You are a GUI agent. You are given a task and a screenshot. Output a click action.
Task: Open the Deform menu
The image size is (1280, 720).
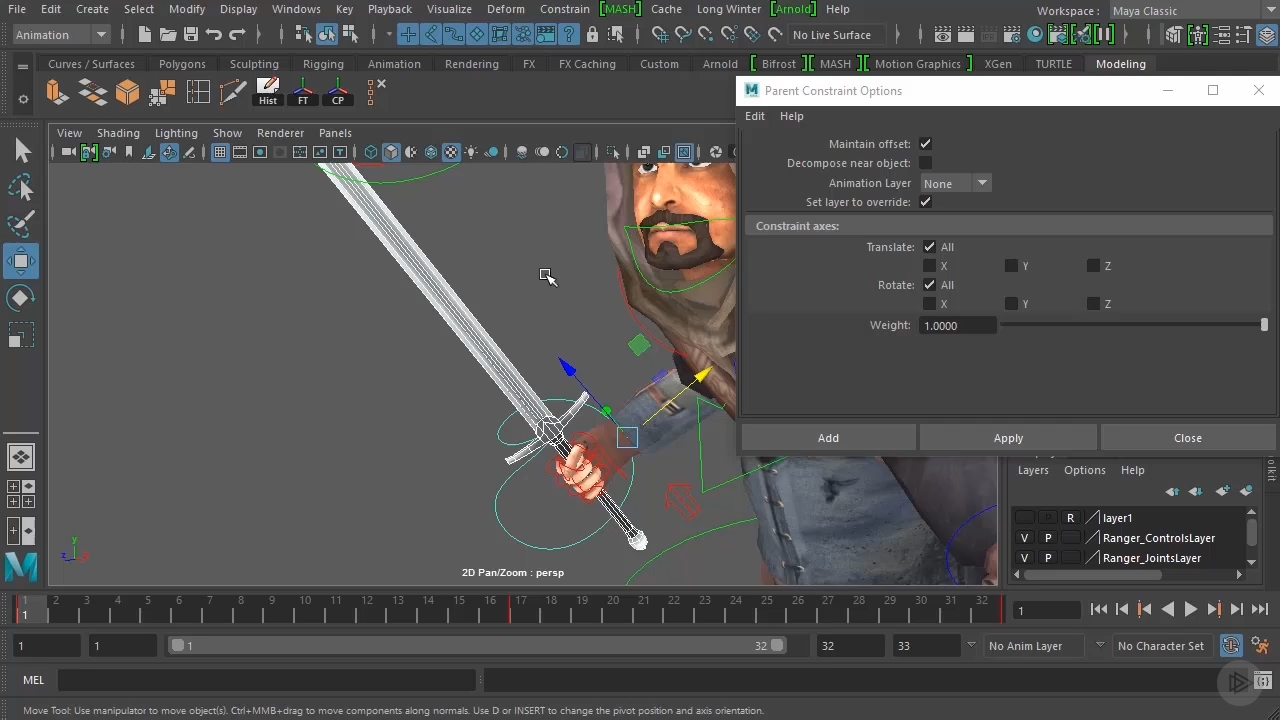(506, 9)
